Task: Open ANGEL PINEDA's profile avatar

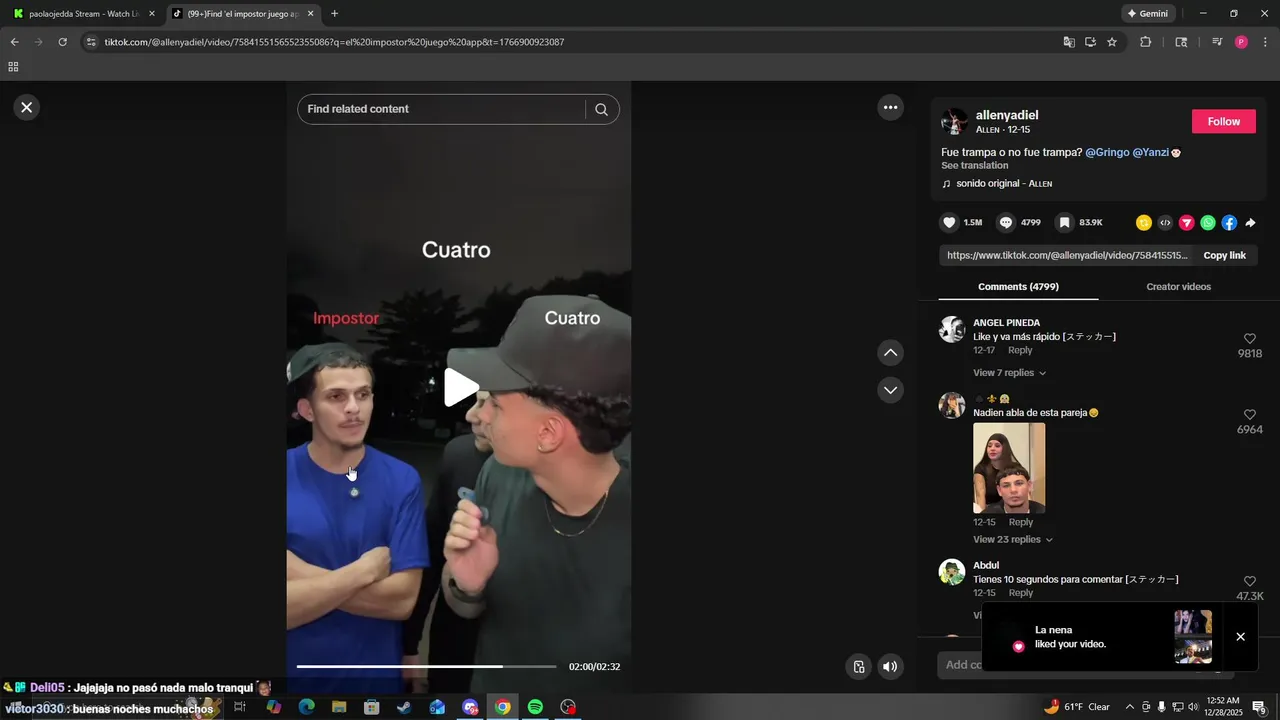Action: [952, 330]
